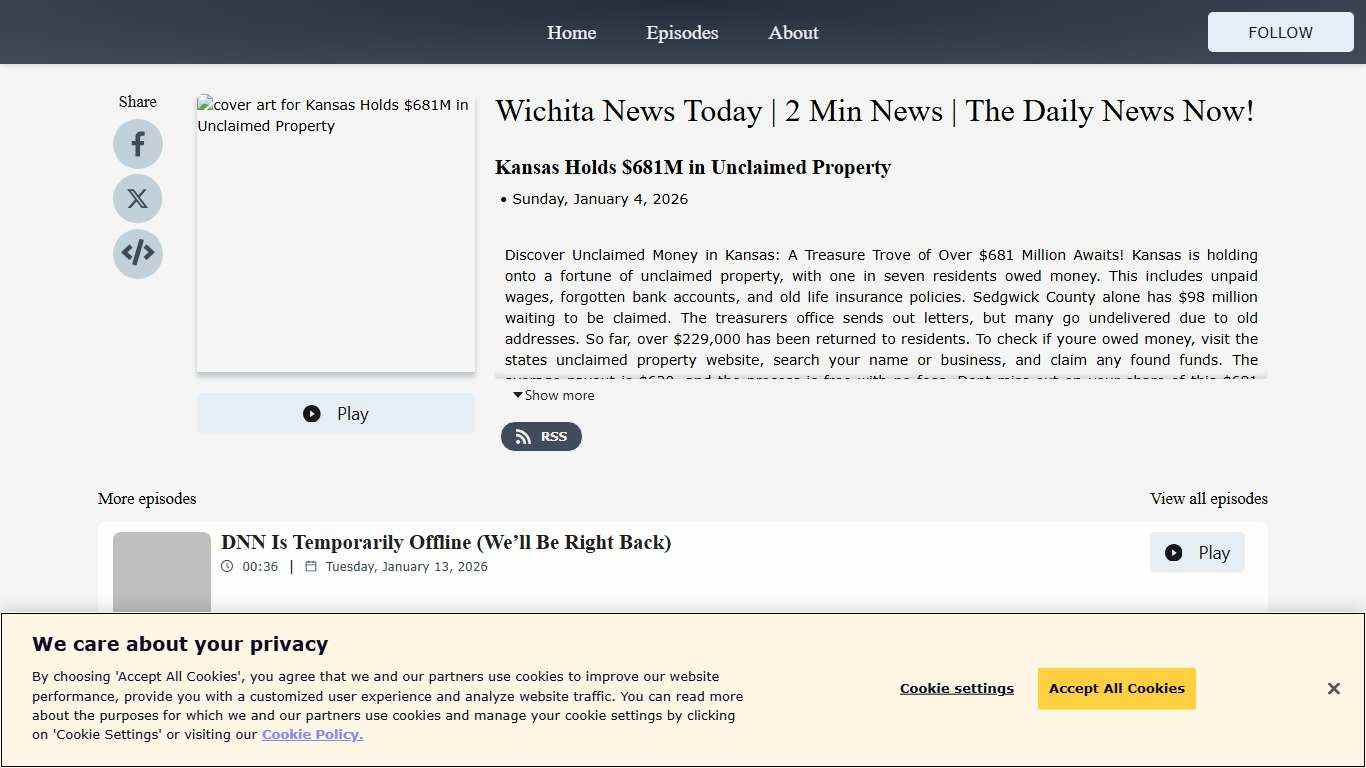
Task: Expand the Show more description
Action: 553,395
